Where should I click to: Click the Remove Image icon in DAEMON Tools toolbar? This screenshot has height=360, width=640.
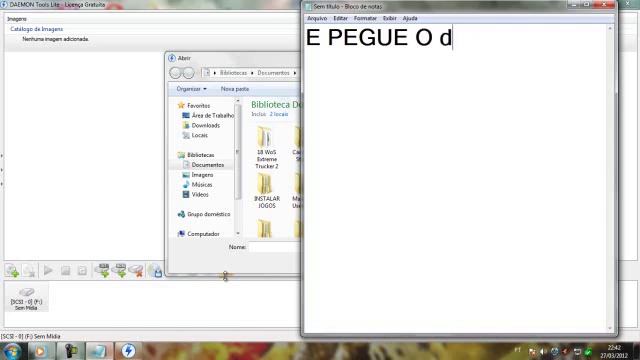point(29,271)
